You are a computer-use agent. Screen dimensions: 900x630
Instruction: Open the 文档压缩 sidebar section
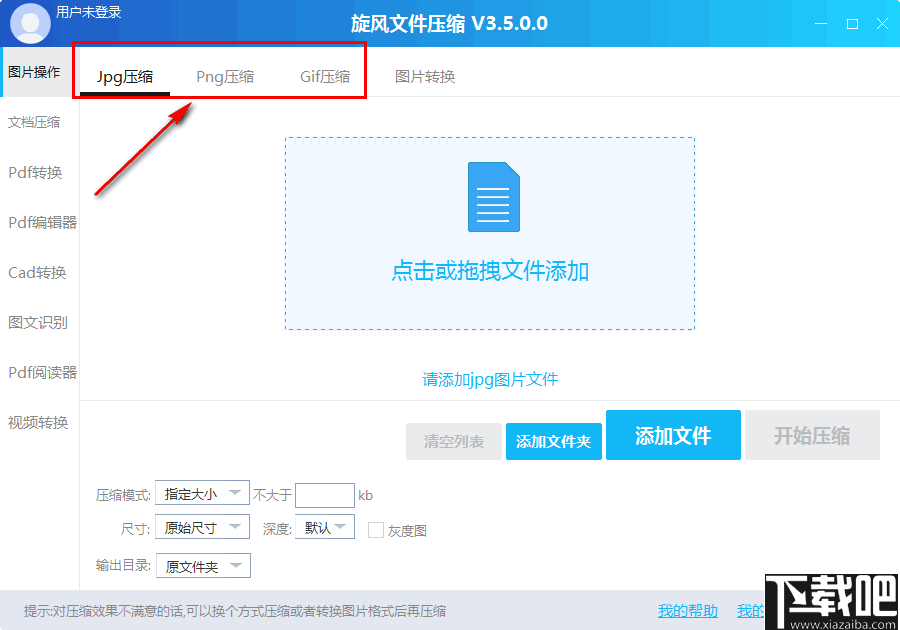(x=34, y=122)
